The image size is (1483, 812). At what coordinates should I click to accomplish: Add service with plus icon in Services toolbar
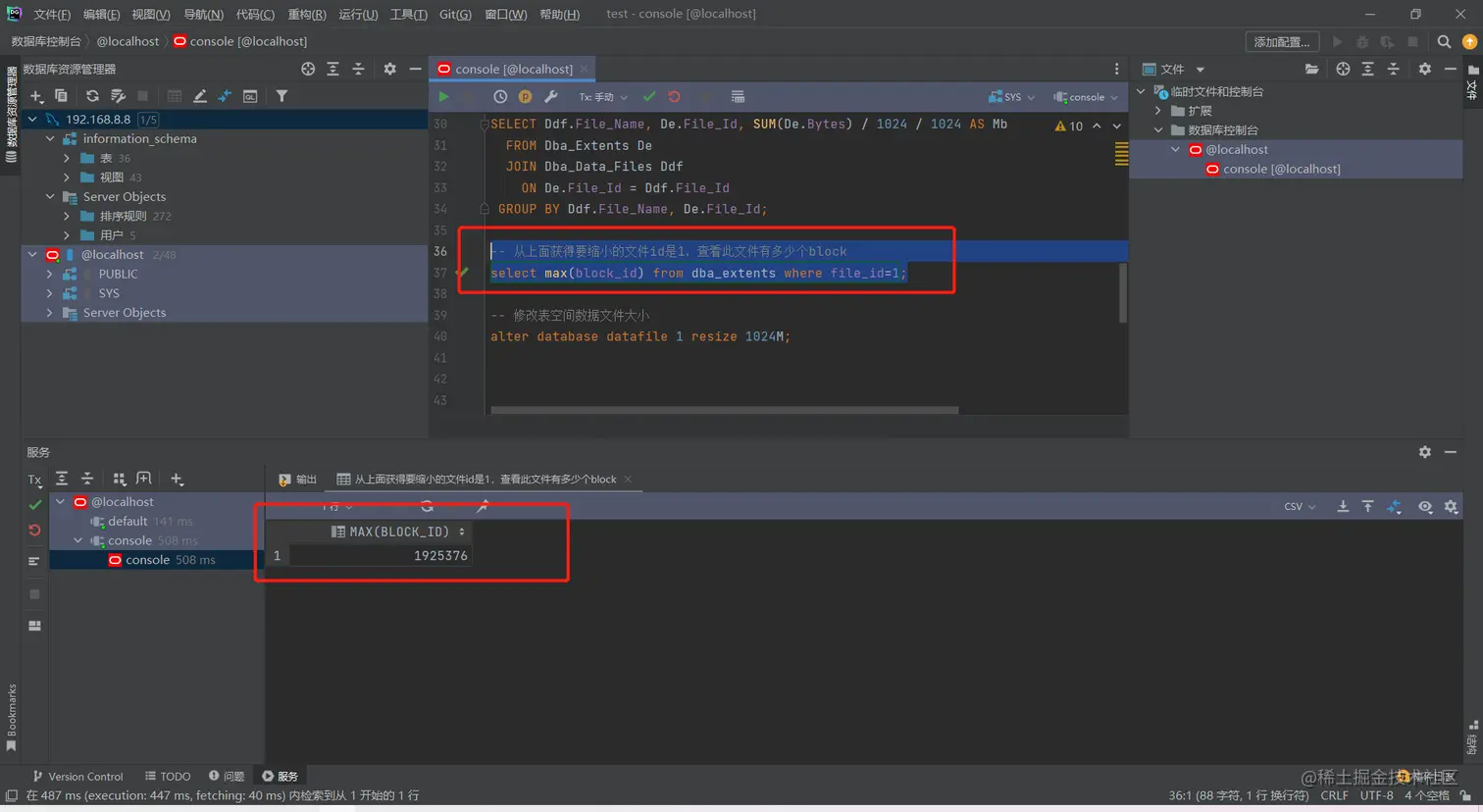(177, 480)
